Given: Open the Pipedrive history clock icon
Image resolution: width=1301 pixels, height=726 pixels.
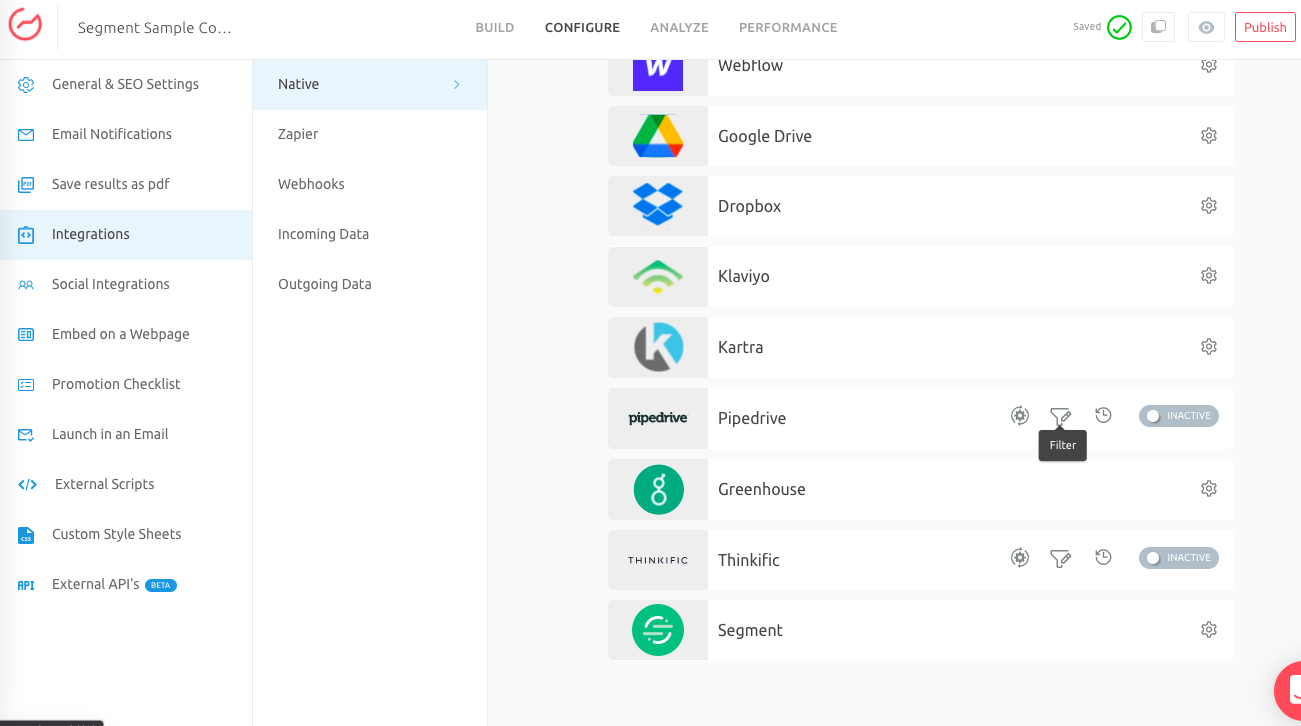Looking at the screenshot, I should pyautogui.click(x=1103, y=415).
